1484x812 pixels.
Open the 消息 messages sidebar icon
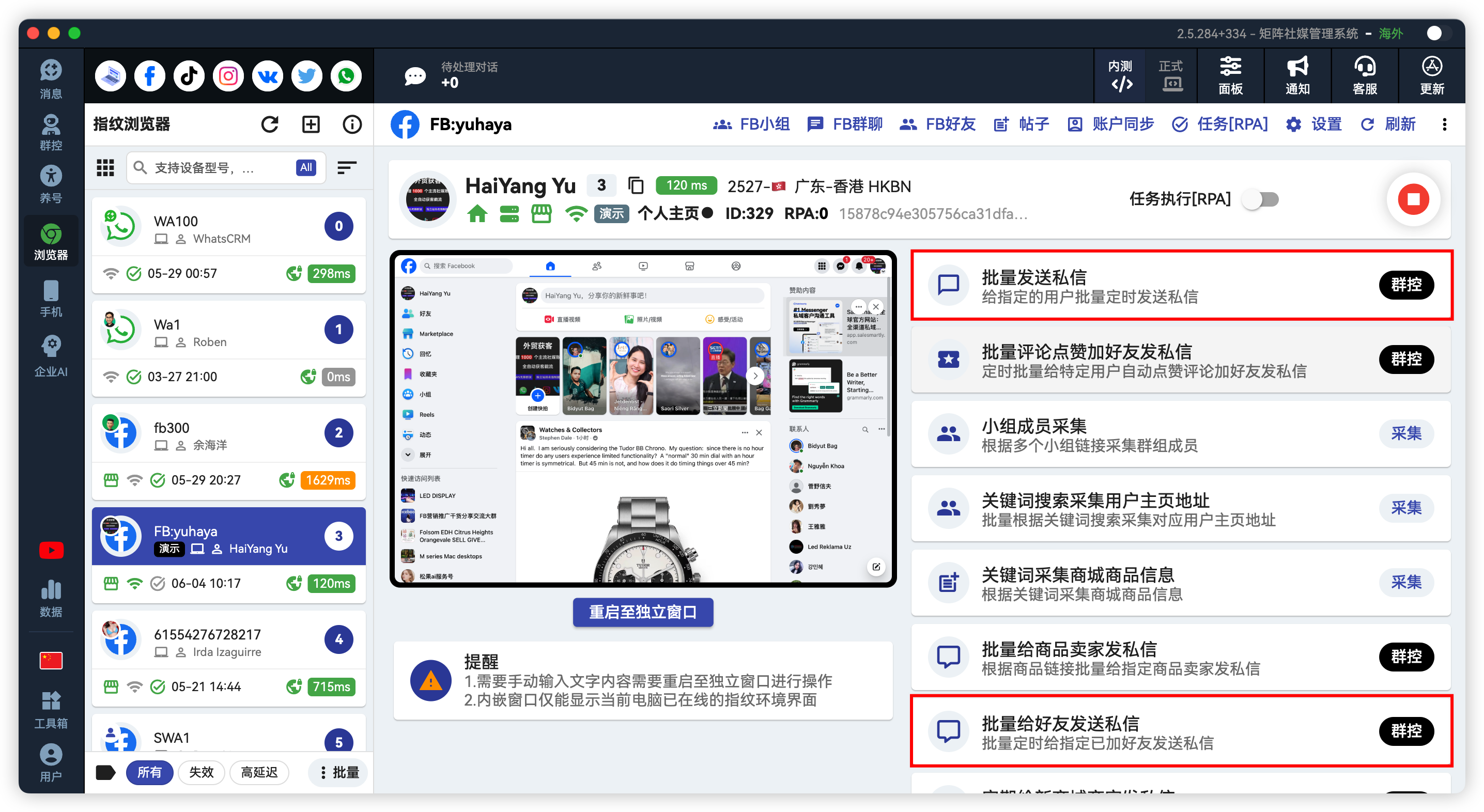coord(51,79)
